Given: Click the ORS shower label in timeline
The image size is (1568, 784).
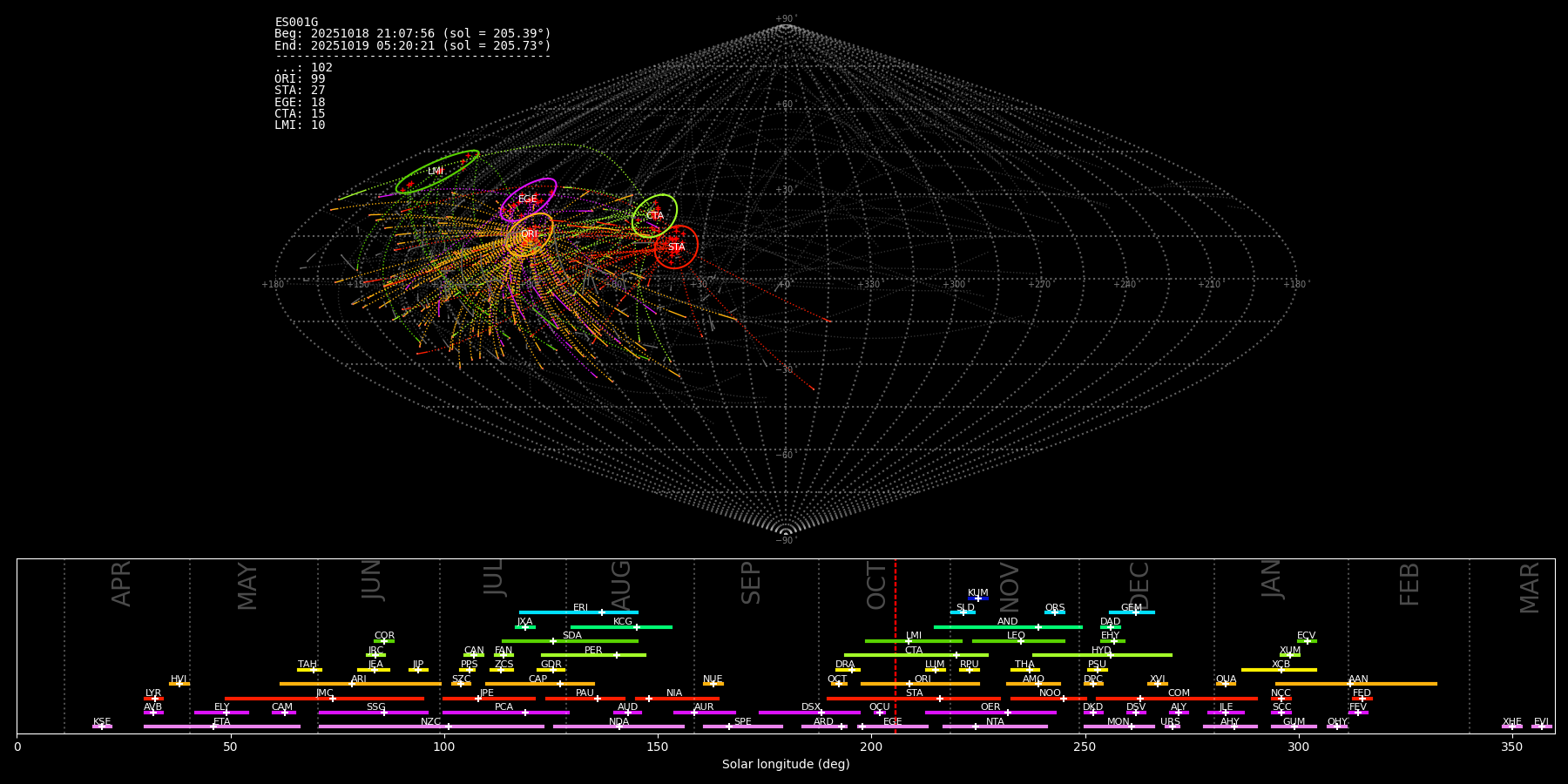Looking at the screenshot, I should point(1055,608).
